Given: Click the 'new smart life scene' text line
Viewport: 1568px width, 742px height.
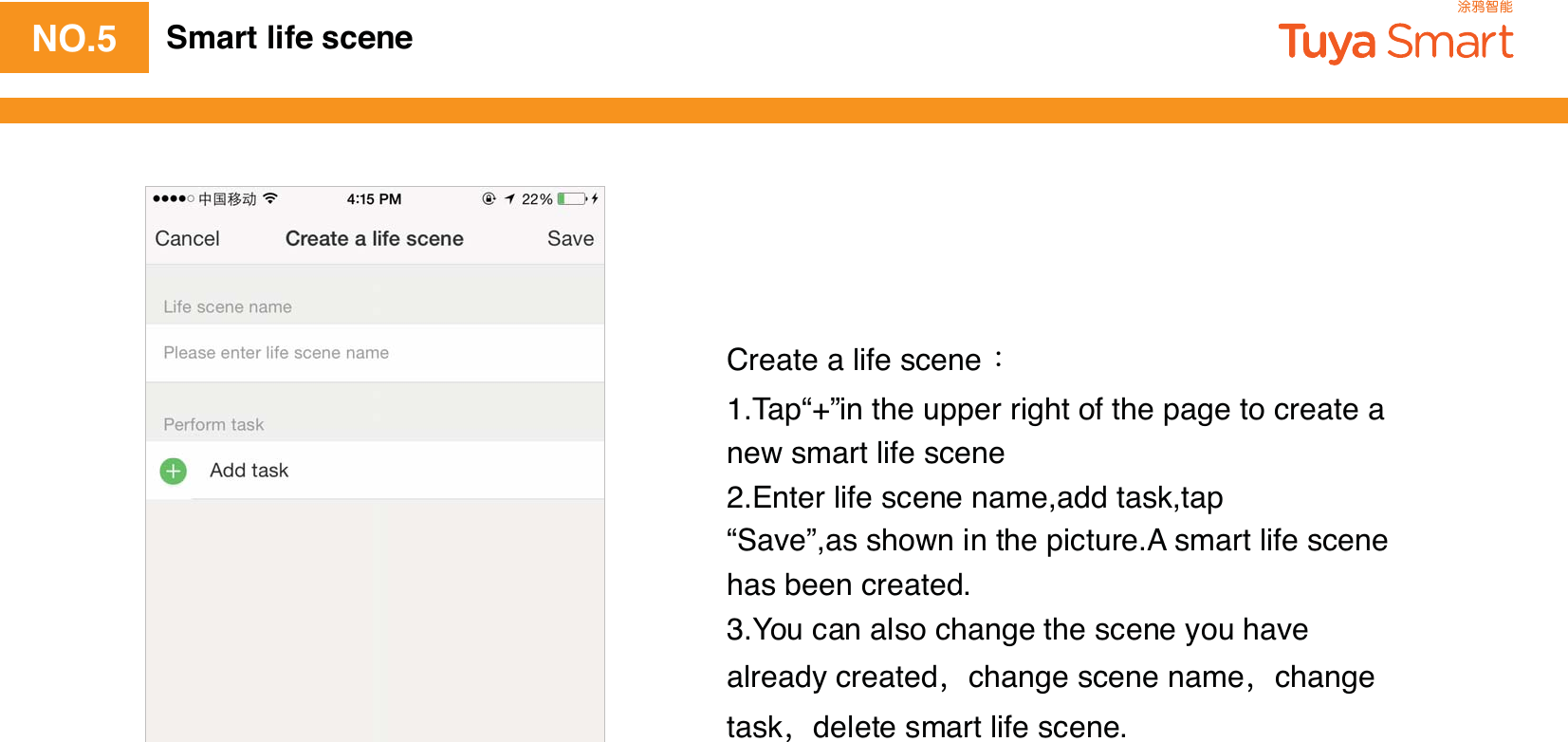Looking at the screenshot, I should (x=865, y=453).
